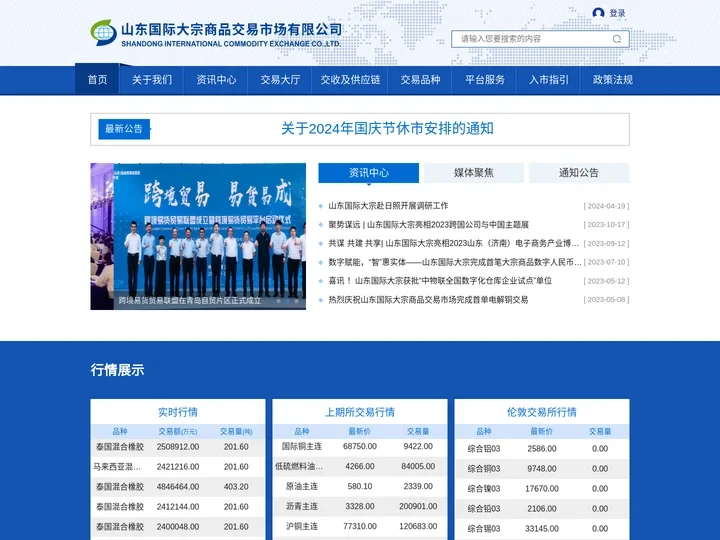The width and height of the screenshot is (720, 540).
Task: Switch to the 媒体聚焦 tab
Action: coord(473,173)
